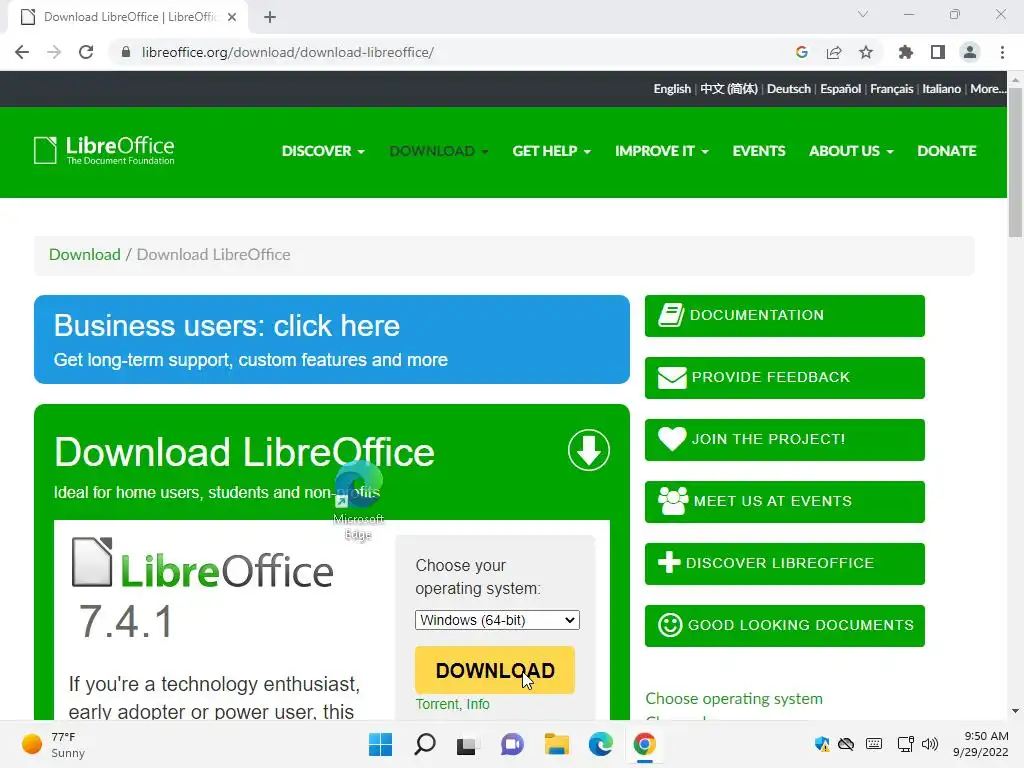Open the Windows Start menu

tap(380, 744)
